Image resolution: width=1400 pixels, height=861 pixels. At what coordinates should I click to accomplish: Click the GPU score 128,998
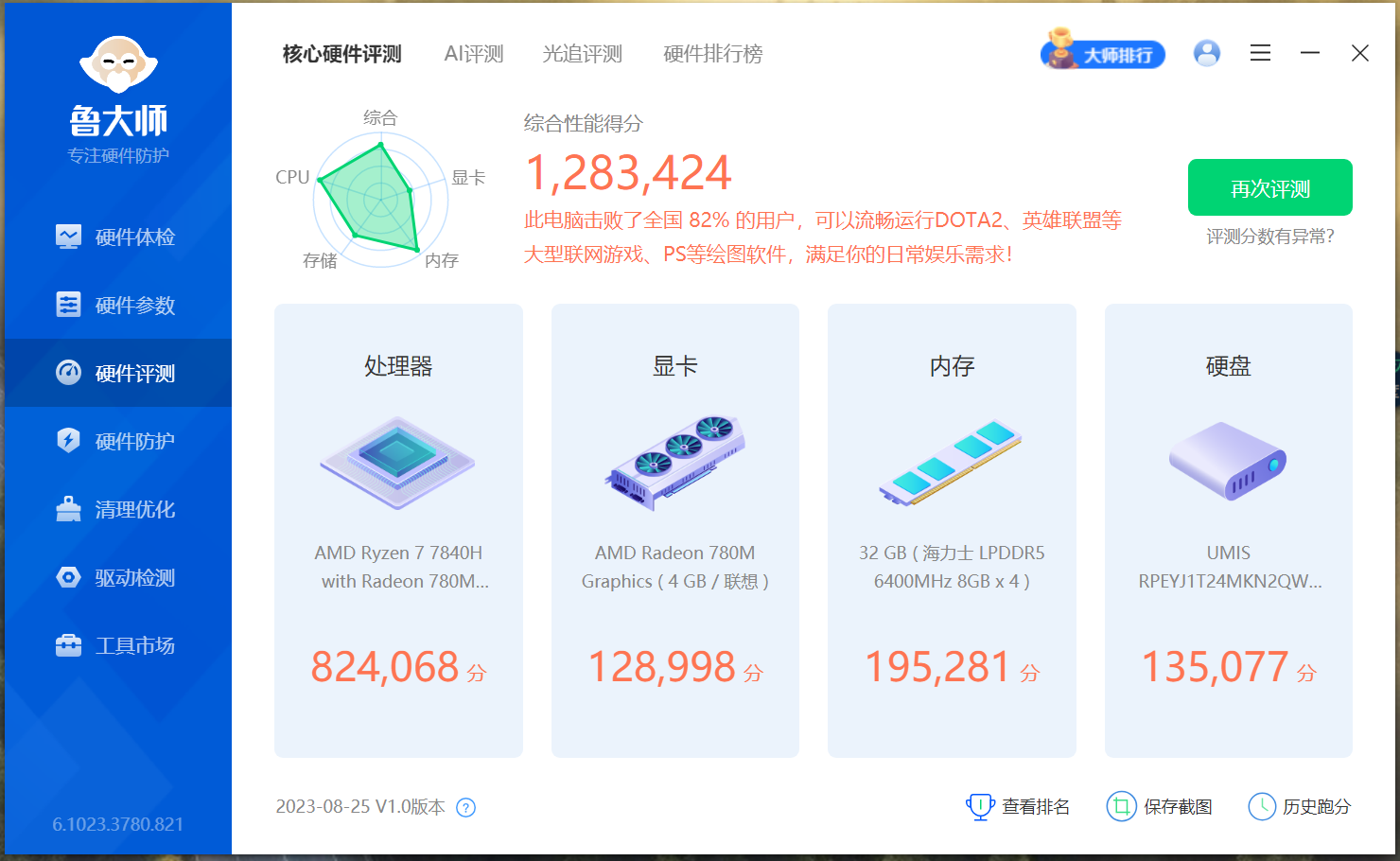coord(662,667)
